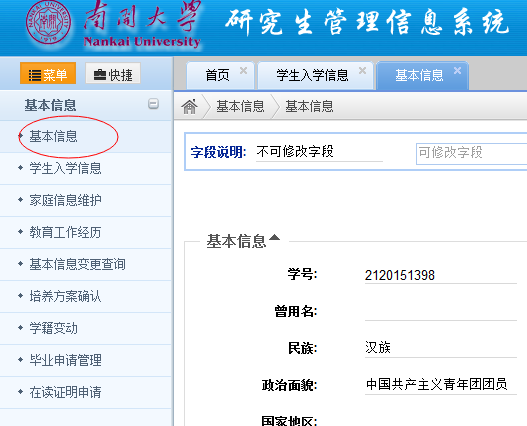Click the 可修改字段 input field
The image size is (527, 426).
[x=472, y=154]
